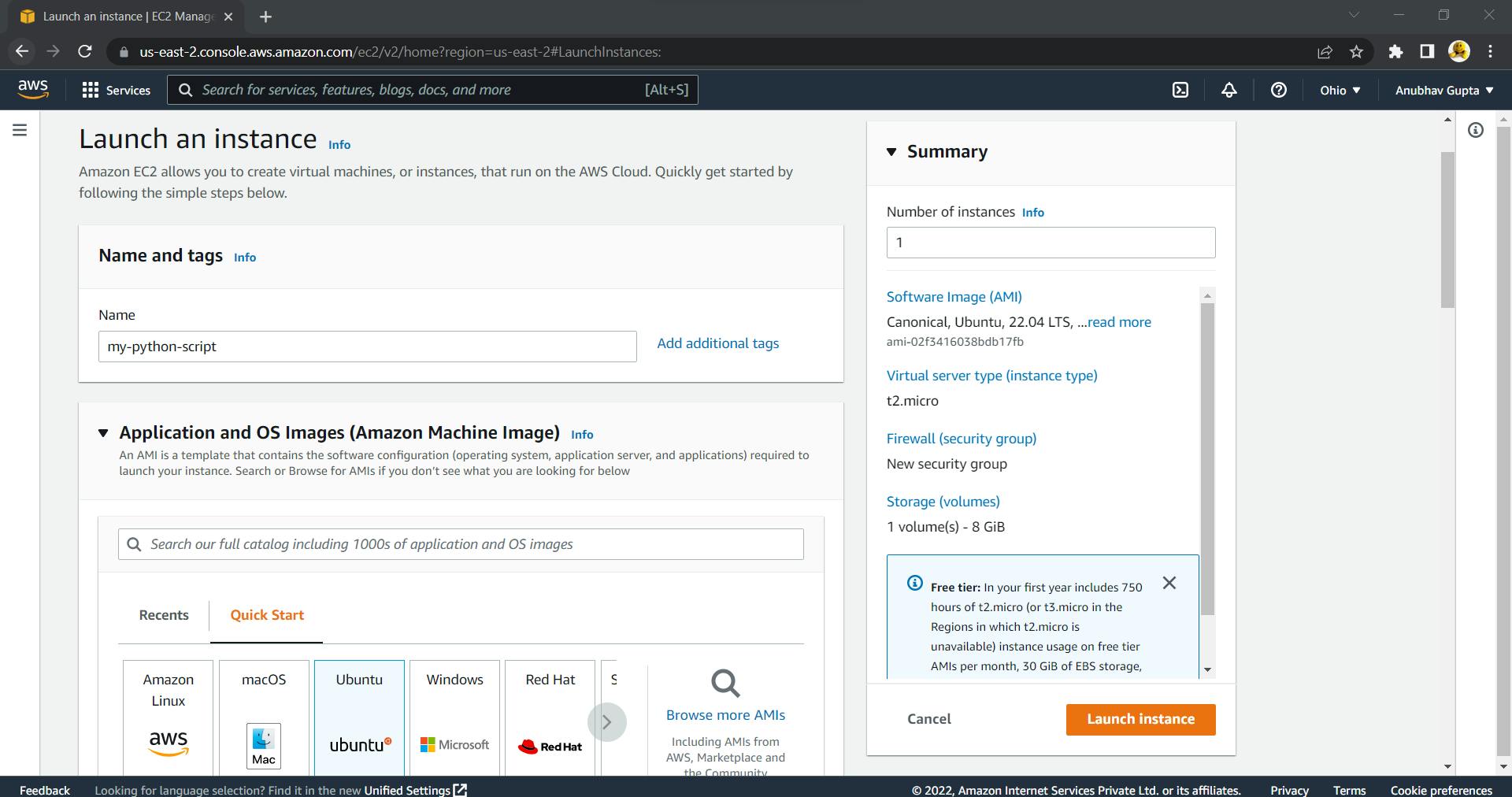Click Add additional tags link
1512x797 pixels.
[x=718, y=343]
